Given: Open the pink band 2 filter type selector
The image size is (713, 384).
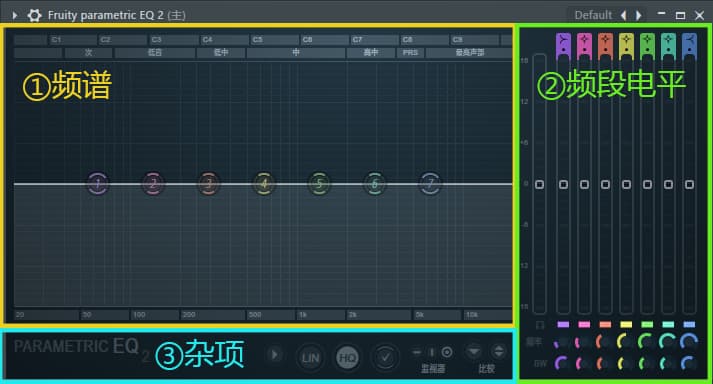Looking at the screenshot, I should coord(584,45).
